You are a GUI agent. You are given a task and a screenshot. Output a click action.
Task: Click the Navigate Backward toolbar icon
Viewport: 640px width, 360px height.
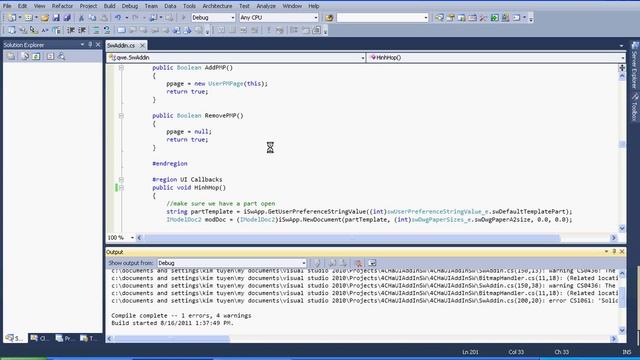point(153,18)
